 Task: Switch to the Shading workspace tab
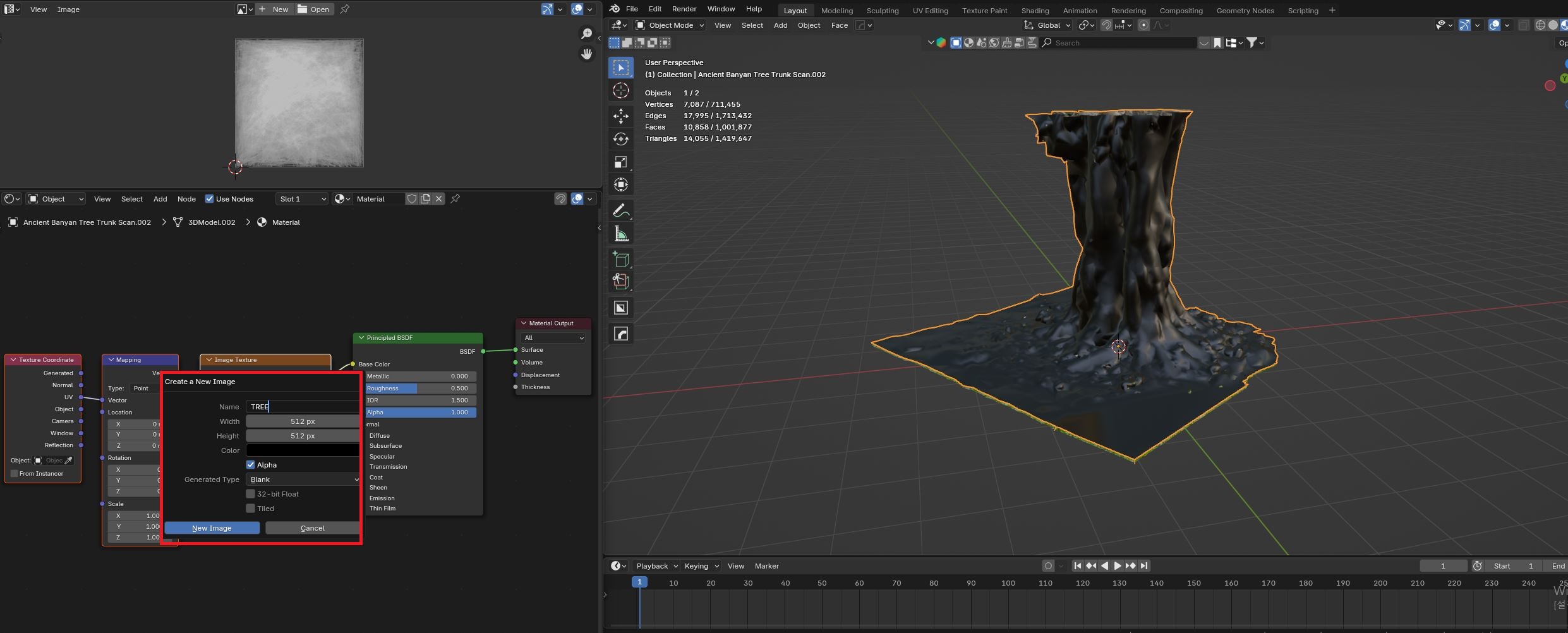click(1035, 11)
